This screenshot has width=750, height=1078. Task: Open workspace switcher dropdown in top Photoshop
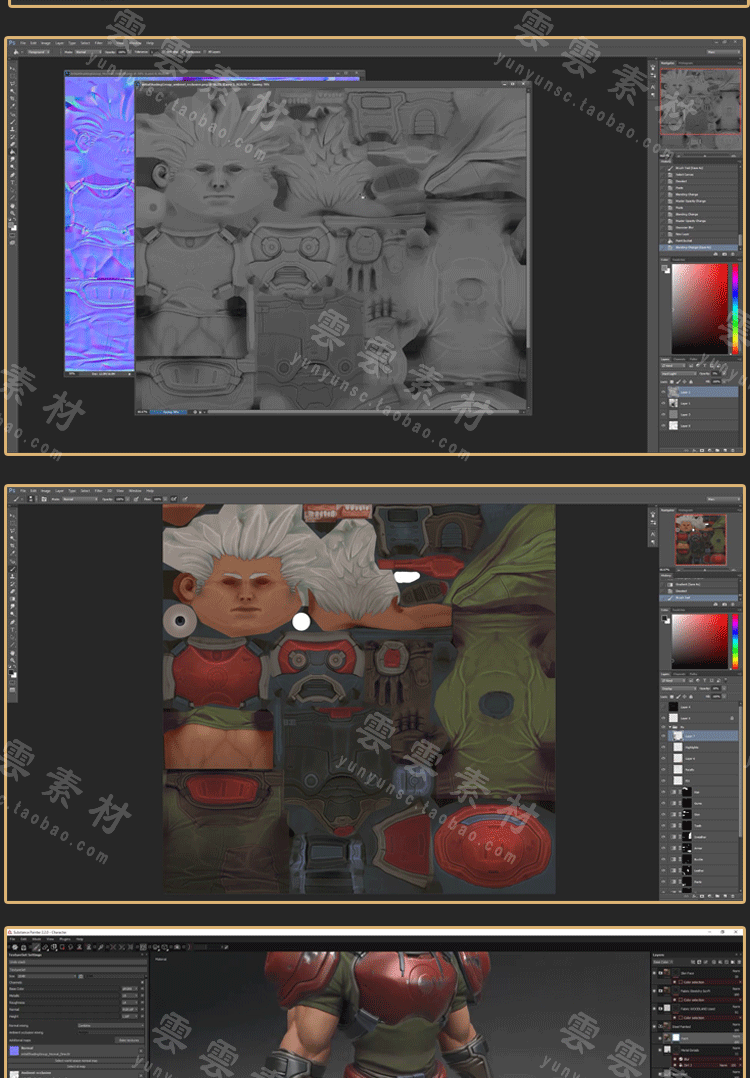pos(724,52)
